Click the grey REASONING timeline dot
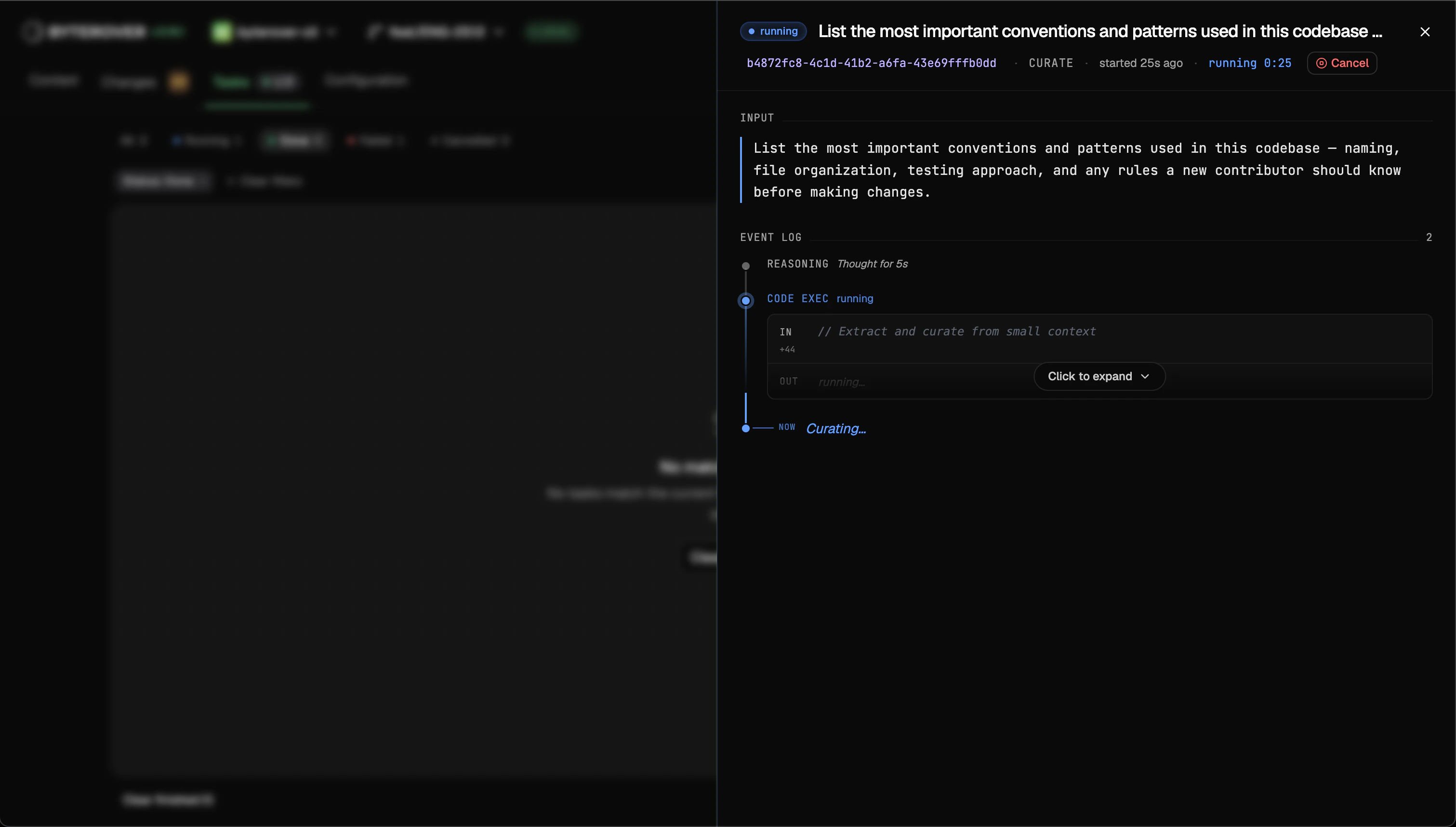The width and height of the screenshot is (1456, 827). click(745, 266)
